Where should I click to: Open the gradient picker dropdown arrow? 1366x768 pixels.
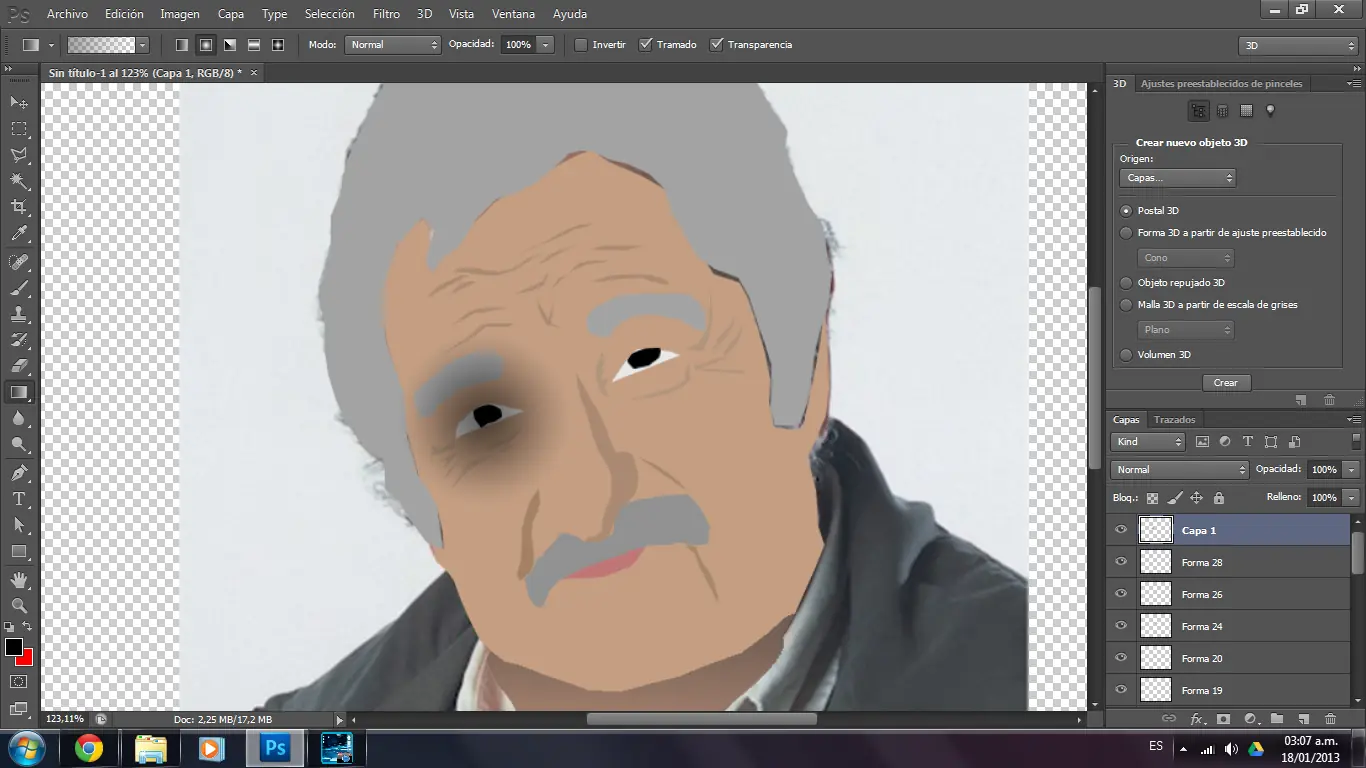pos(142,45)
